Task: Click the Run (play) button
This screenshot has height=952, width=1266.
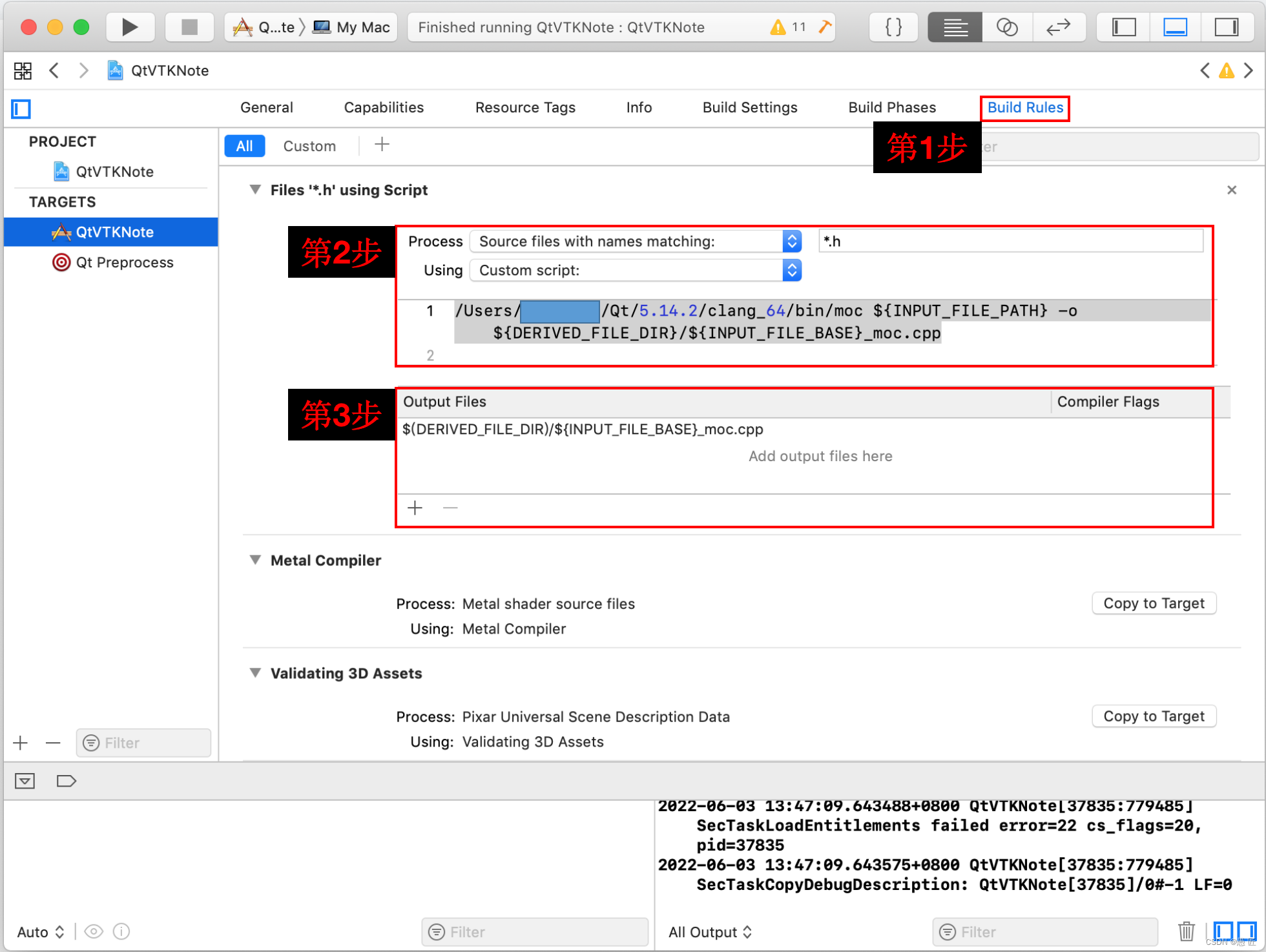Action: click(x=130, y=27)
